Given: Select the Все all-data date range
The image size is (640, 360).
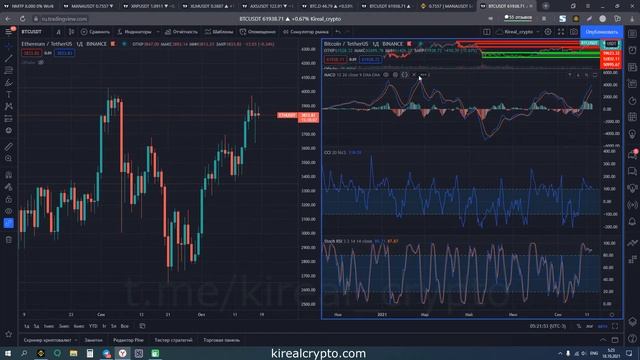Looking at the screenshot, I should click(x=125, y=326).
